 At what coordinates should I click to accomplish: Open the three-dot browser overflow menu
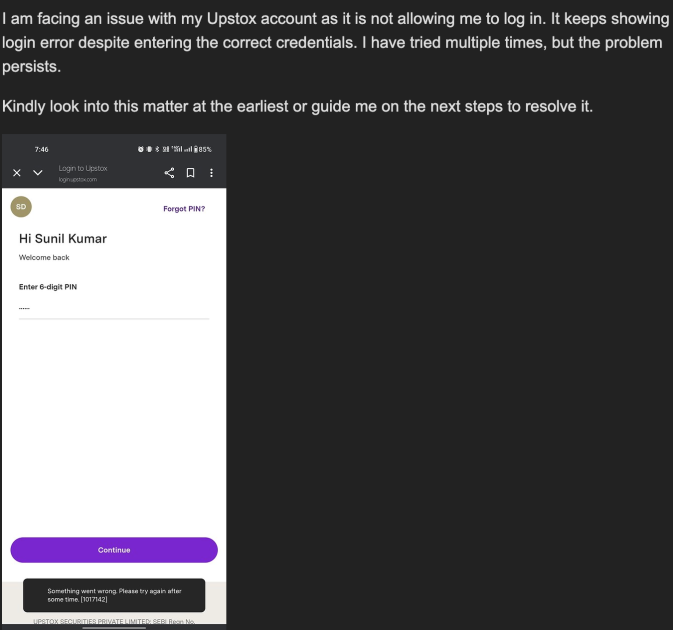[210, 173]
